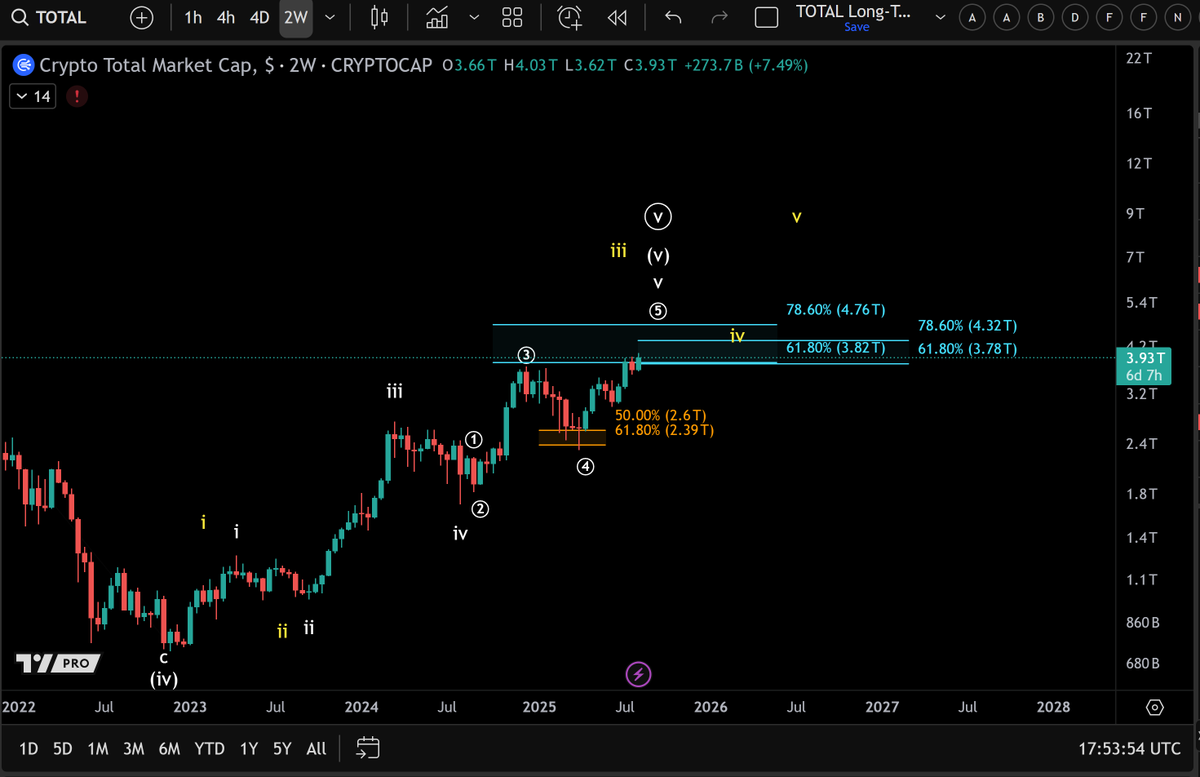This screenshot has width=1200, height=777.
Task: Click the 22T price scale label
Action: [x=1138, y=59]
